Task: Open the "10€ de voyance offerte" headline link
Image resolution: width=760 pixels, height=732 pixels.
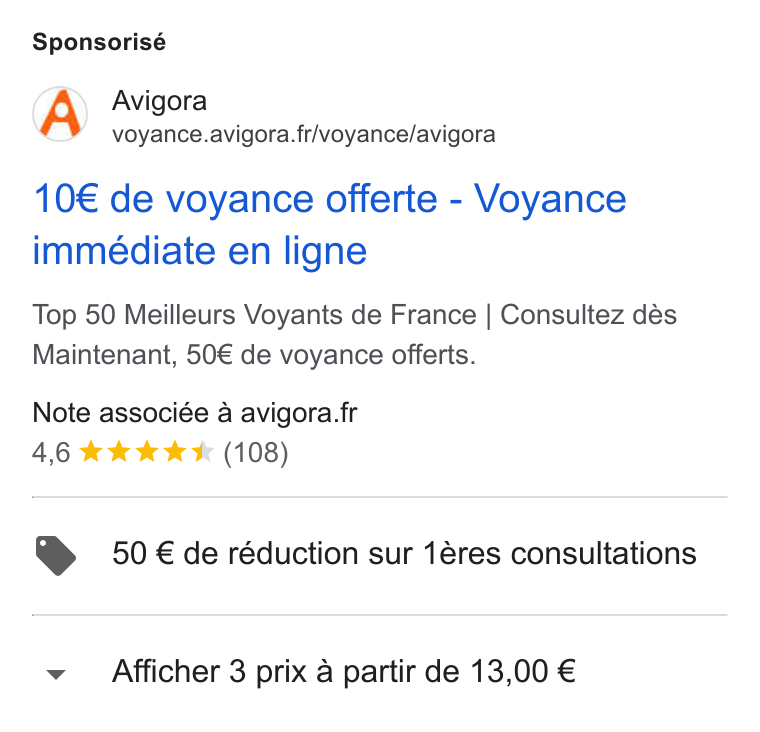Action: coord(236,199)
